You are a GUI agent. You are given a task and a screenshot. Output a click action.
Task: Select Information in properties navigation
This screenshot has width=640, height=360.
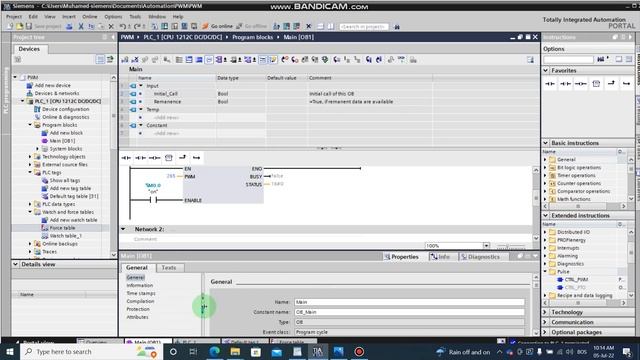click(140, 285)
